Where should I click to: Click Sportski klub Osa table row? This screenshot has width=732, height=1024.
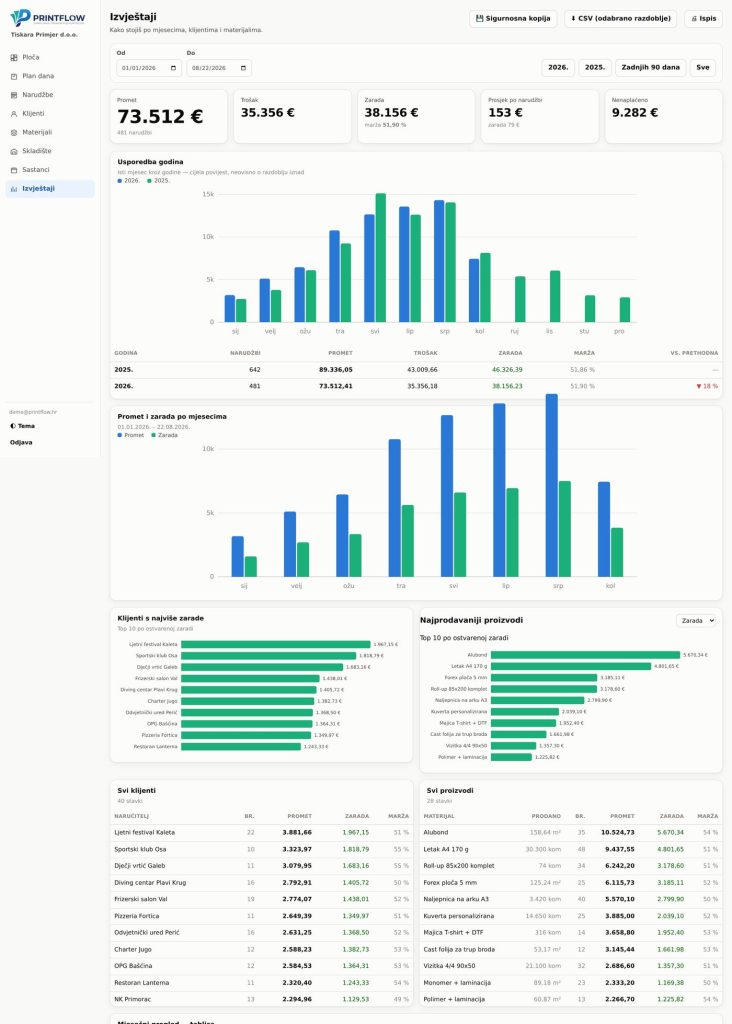pos(261,850)
